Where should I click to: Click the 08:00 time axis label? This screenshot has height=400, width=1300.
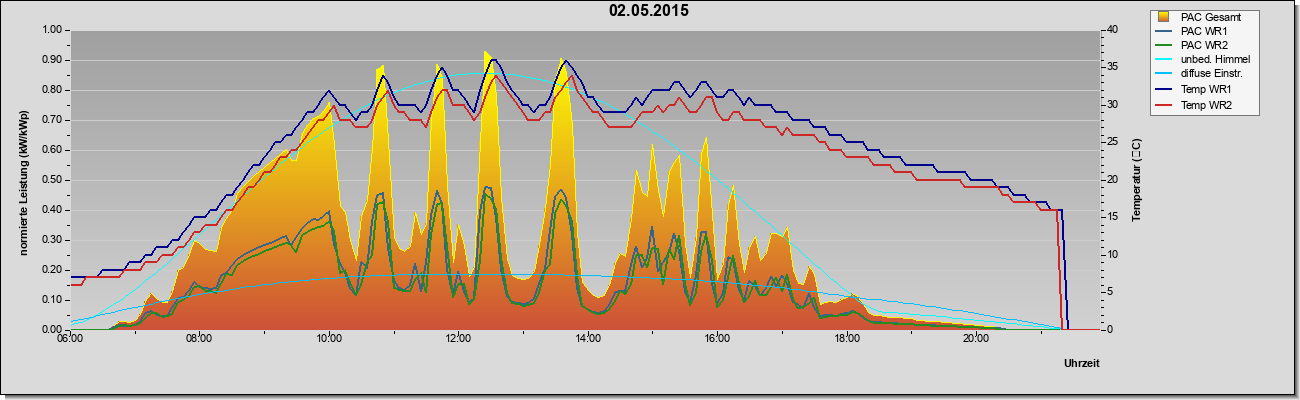tap(199, 339)
